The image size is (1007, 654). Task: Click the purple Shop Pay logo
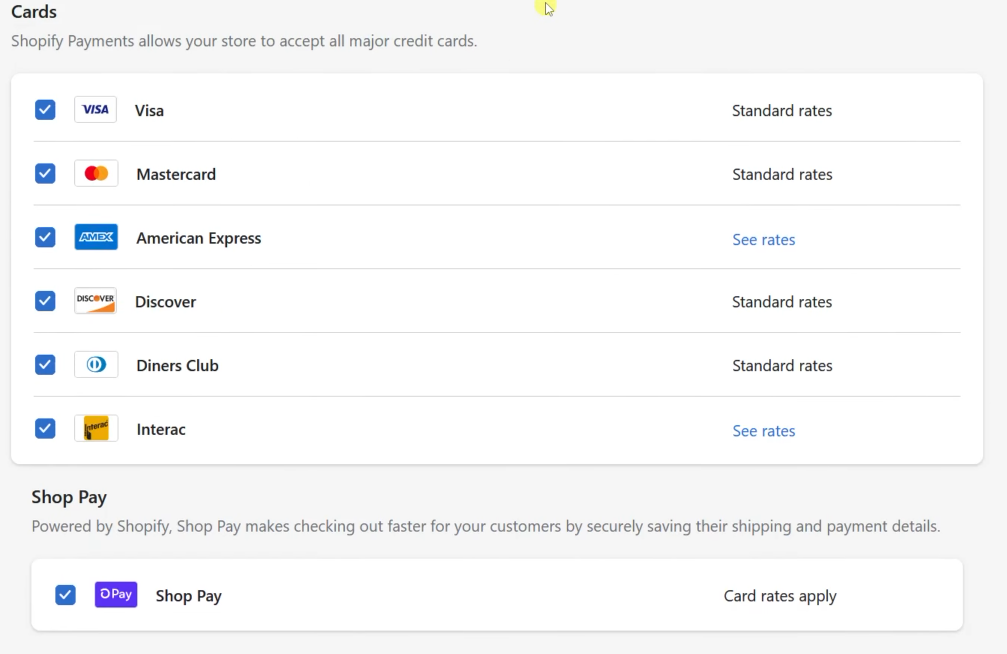pos(116,594)
